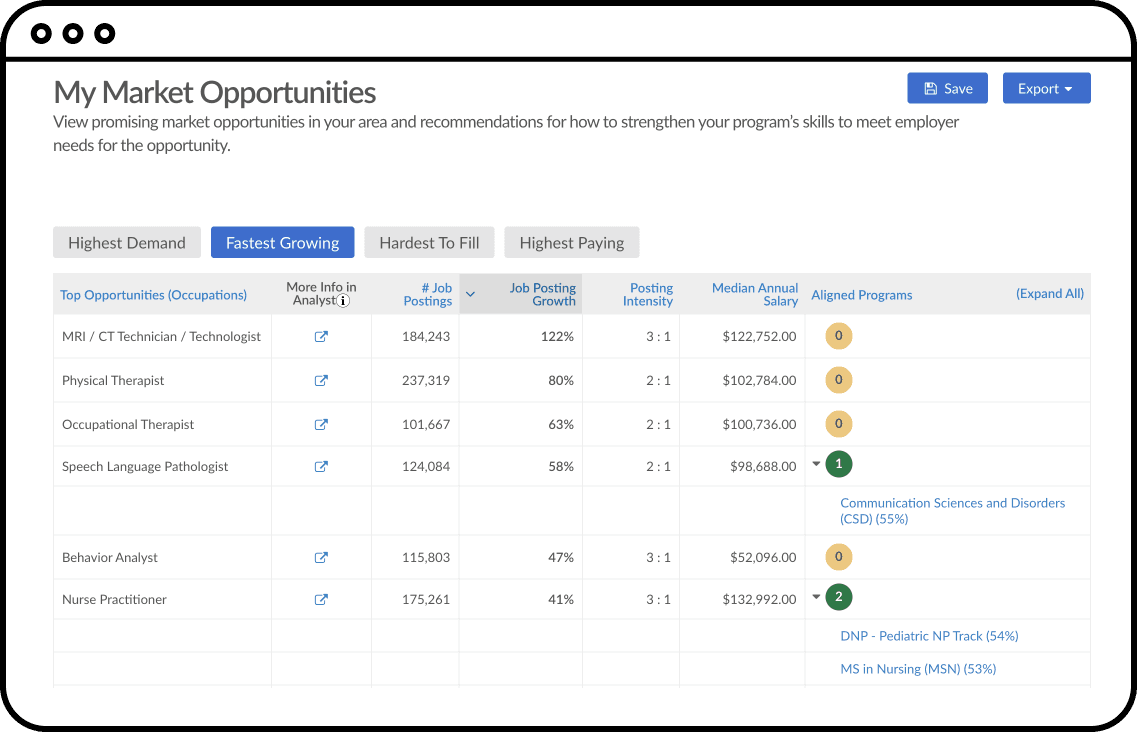Open DNP - Pediatric NP Track program
1137x732 pixels.
click(929, 636)
